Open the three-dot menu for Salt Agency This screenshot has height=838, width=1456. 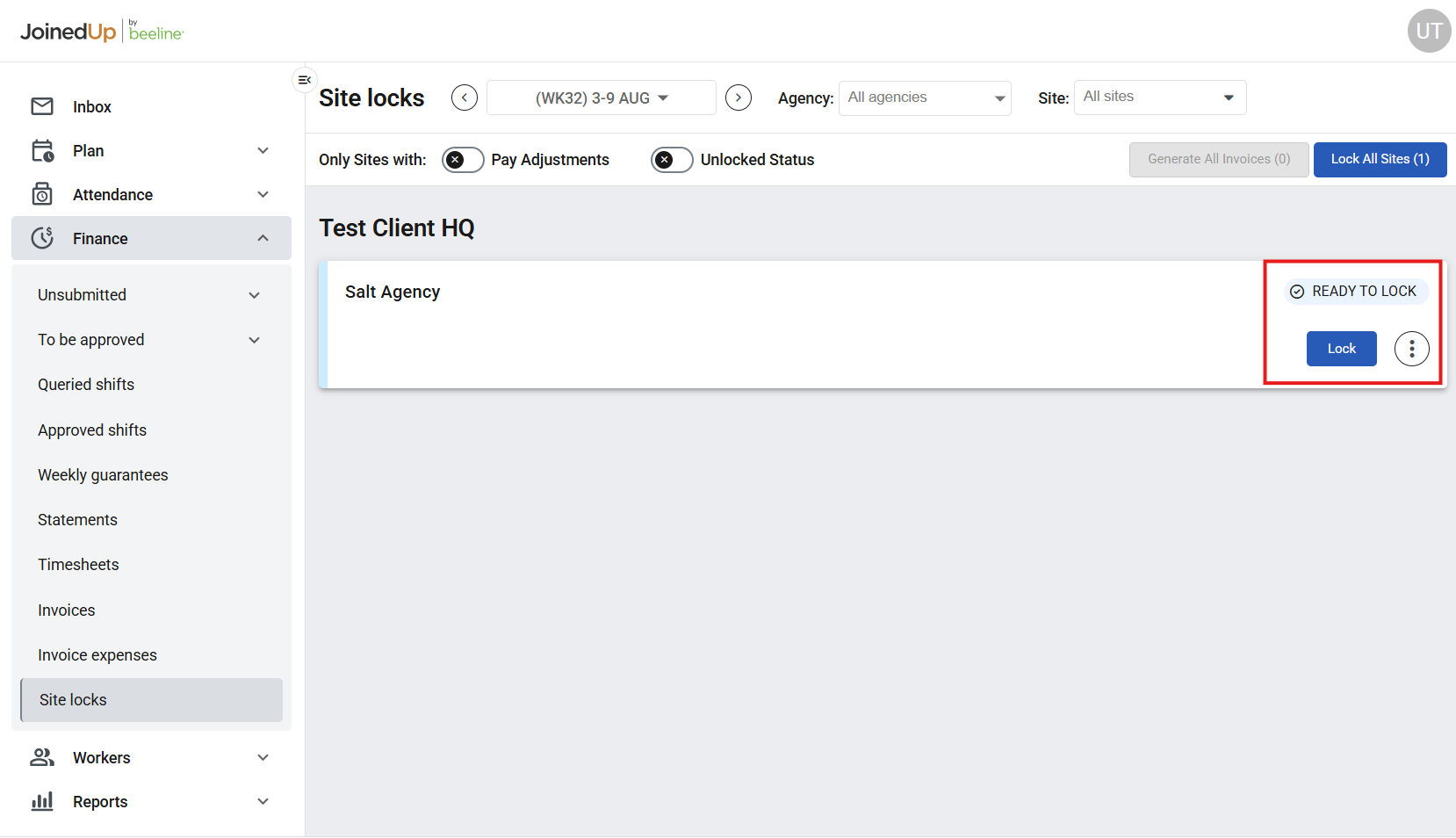[1411, 349]
